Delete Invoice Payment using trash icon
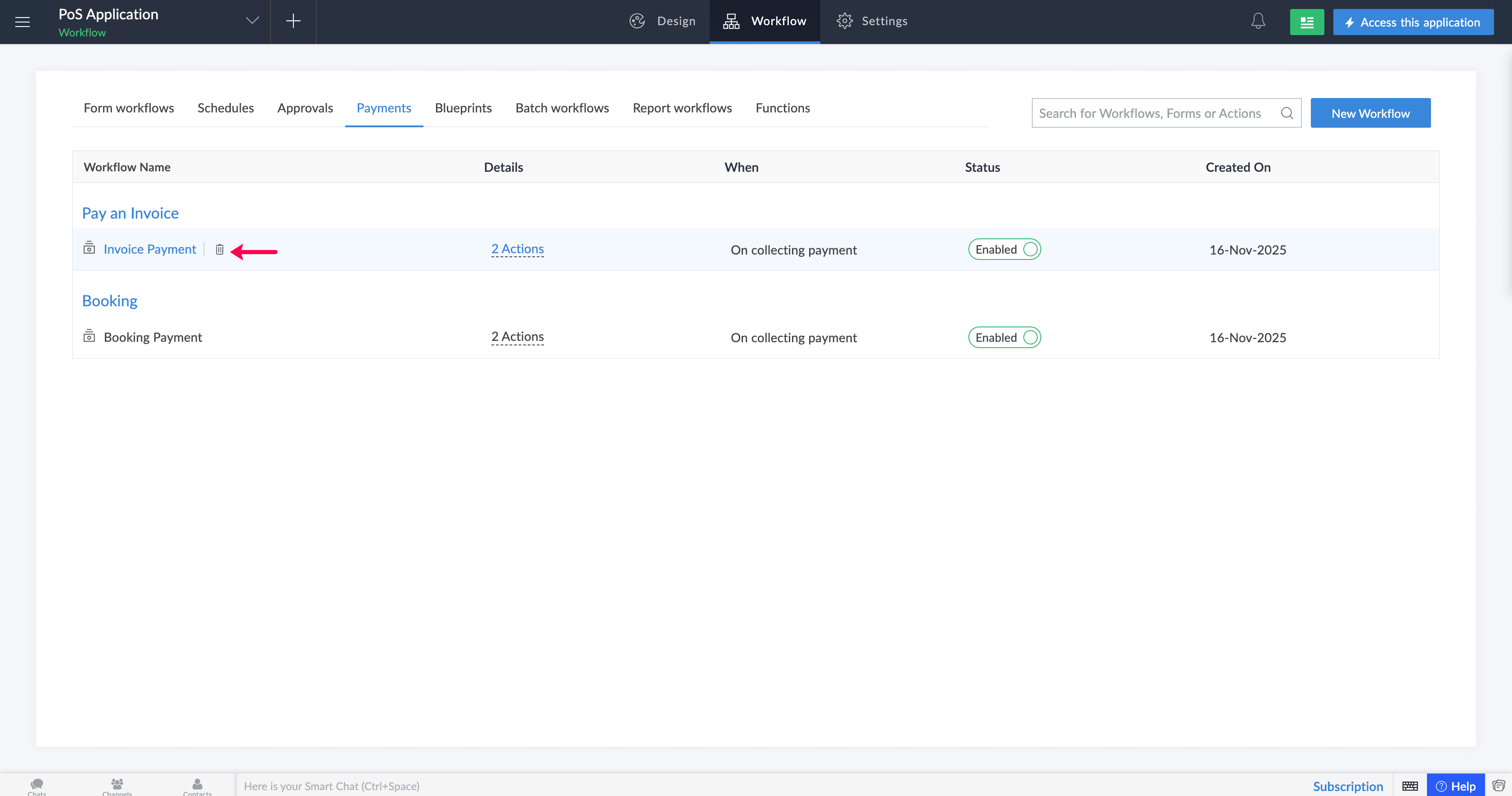 220,250
